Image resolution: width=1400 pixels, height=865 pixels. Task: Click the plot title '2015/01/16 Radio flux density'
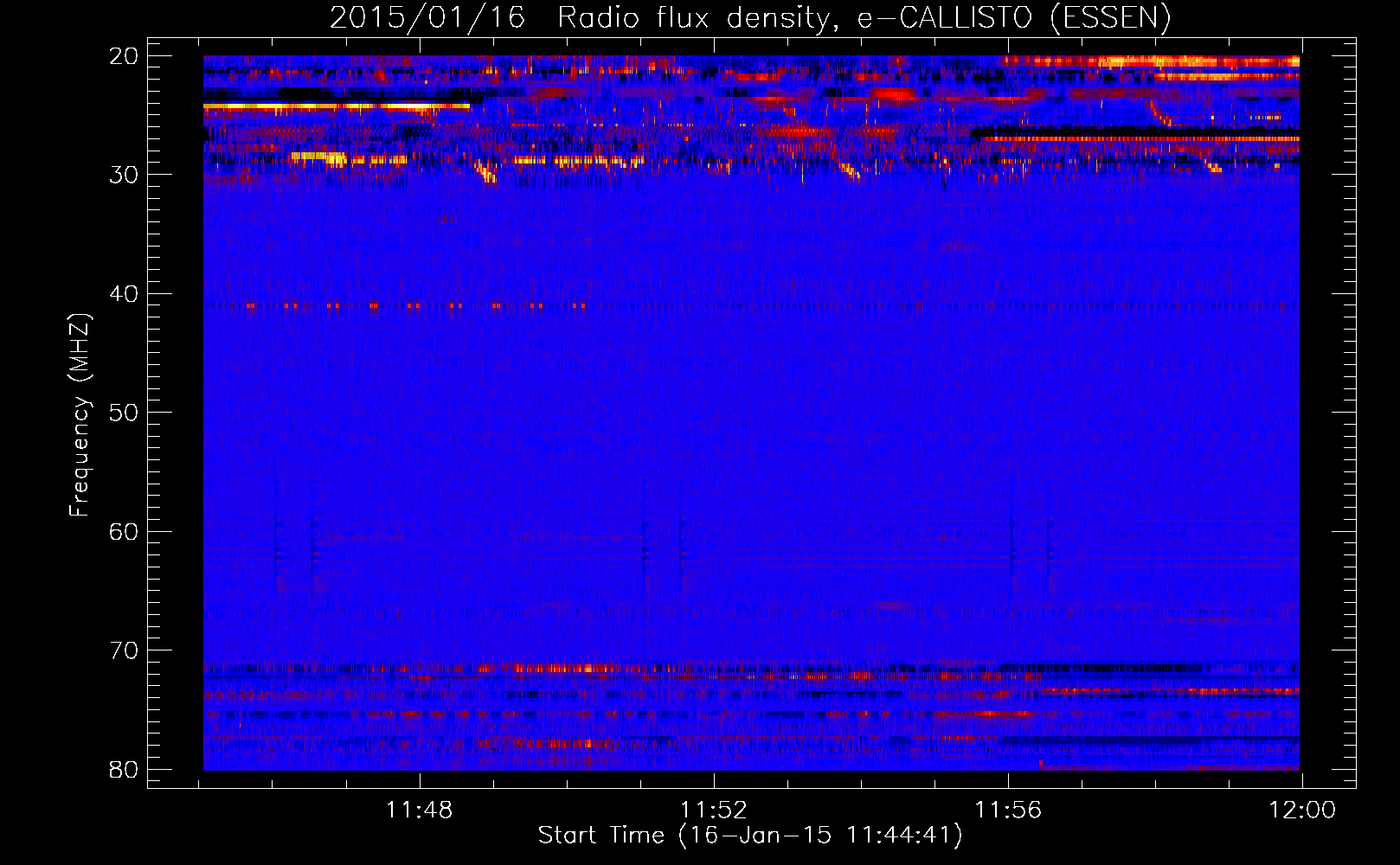(750, 17)
